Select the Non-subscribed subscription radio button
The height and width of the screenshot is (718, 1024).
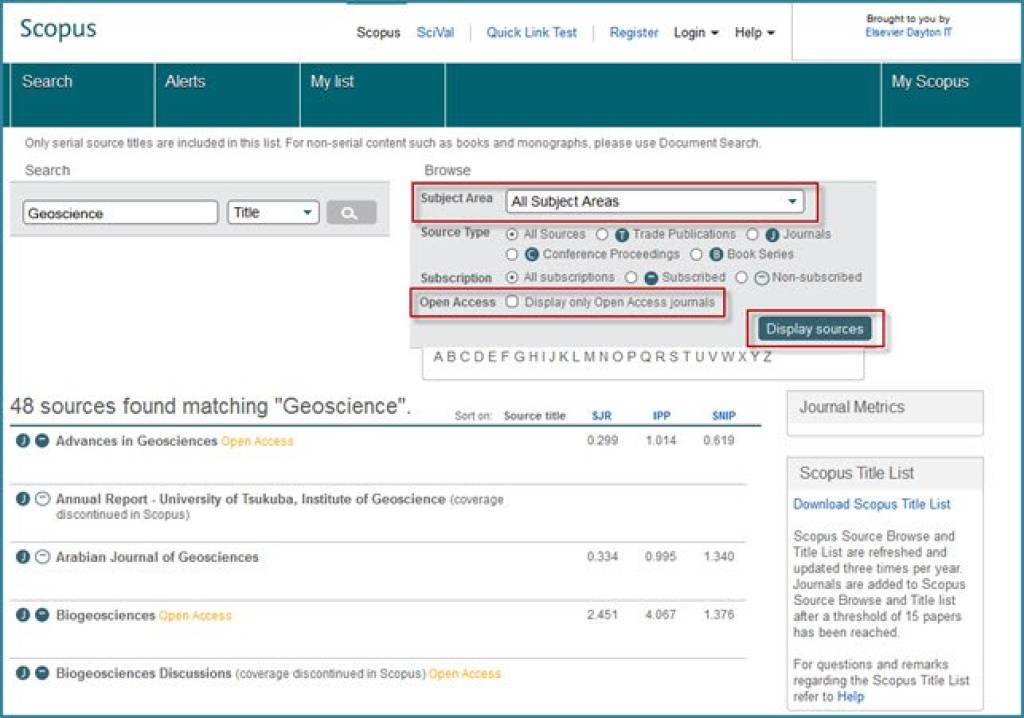[742, 277]
